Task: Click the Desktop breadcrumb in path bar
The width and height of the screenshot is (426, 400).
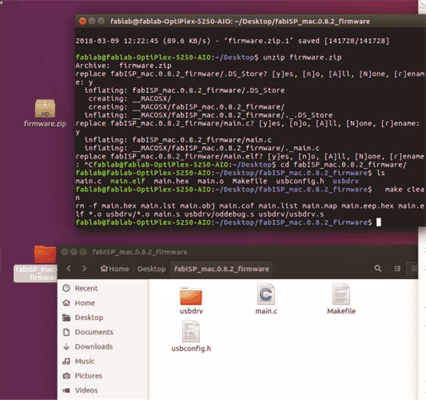Action: tap(151, 269)
